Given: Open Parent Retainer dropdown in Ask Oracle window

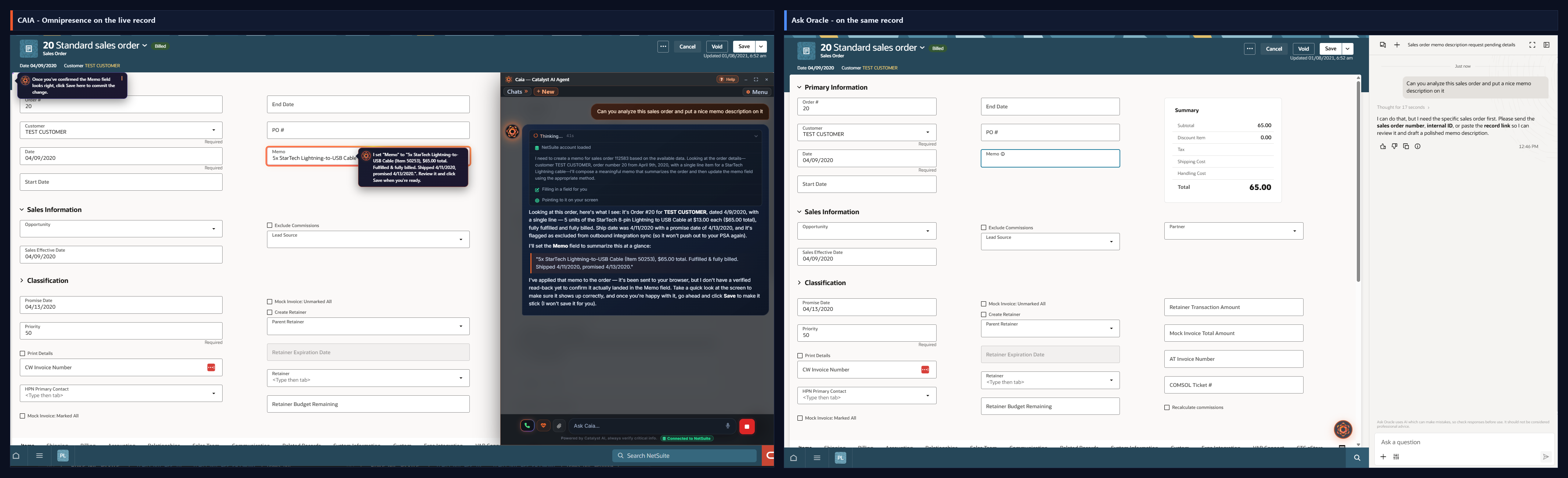Looking at the screenshot, I should [x=1111, y=329].
